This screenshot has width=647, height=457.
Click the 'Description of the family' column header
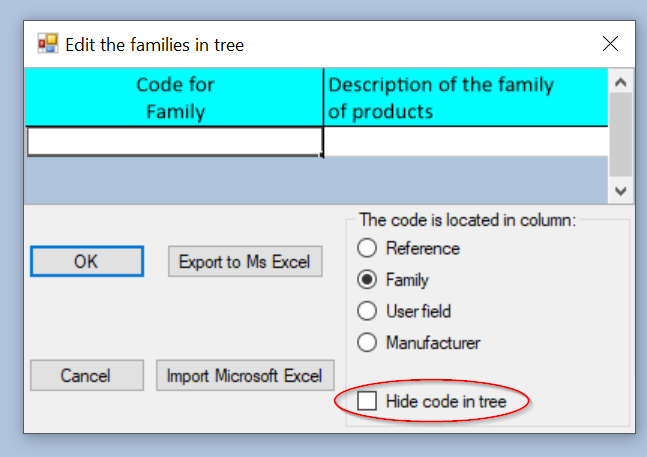point(465,97)
